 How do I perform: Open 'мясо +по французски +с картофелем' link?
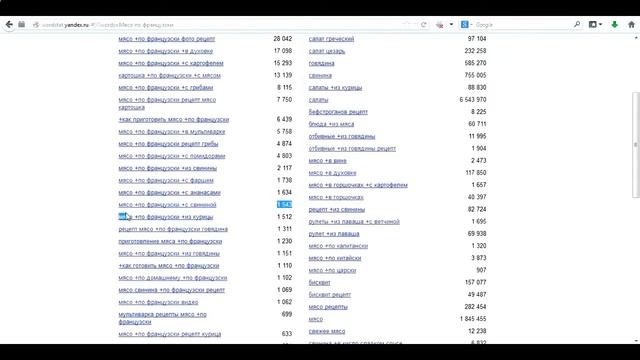click(x=171, y=63)
